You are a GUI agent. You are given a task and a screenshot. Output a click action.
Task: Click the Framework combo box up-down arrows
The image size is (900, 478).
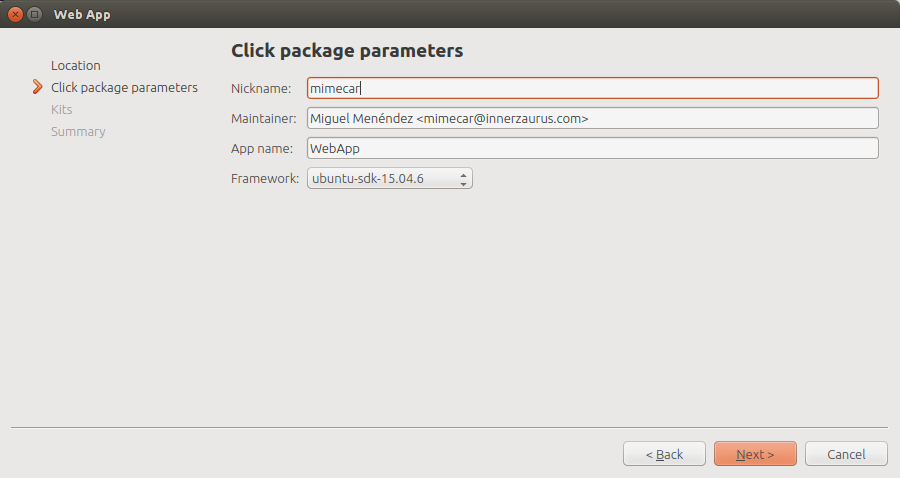(x=463, y=178)
